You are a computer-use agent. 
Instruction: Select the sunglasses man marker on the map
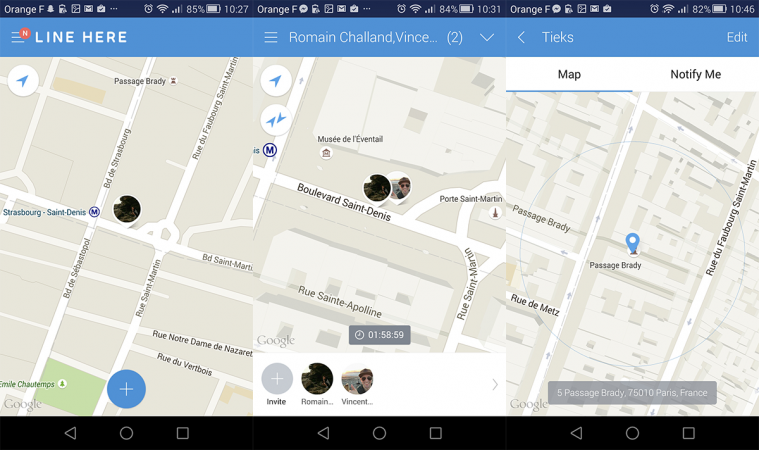pos(401,186)
